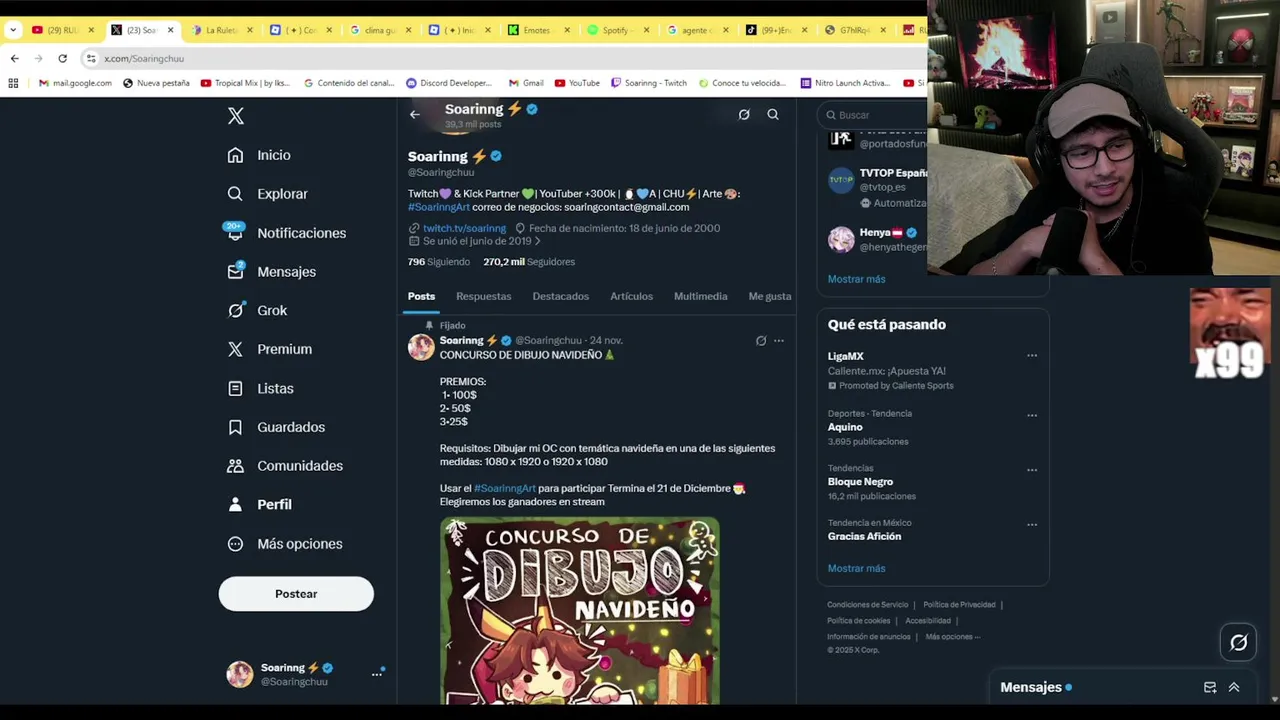1280x720 pixels.
Task: Switch to the Multimedia profile tab
Action: pyautogui.click(x=700, y=296)
